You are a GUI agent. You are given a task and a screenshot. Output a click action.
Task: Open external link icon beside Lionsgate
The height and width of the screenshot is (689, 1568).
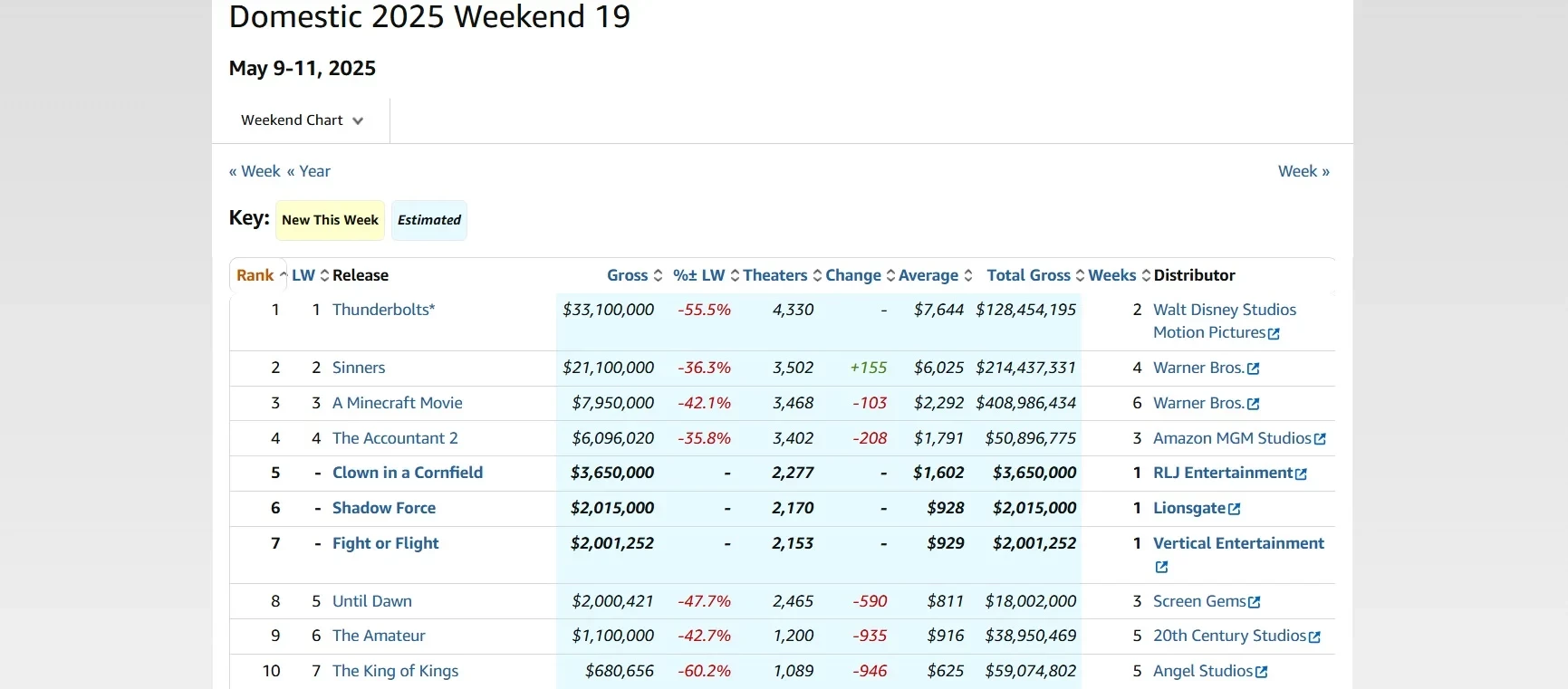coord(1234,510)
